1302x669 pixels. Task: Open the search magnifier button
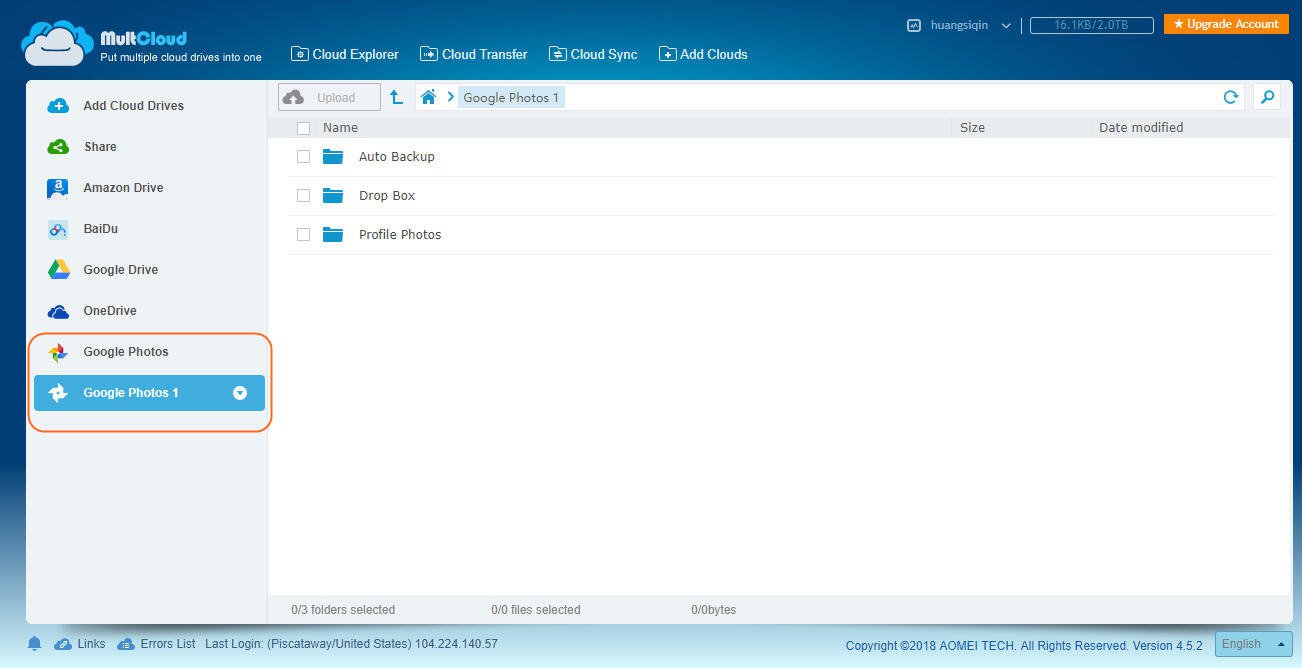(x=1267, y=97)
